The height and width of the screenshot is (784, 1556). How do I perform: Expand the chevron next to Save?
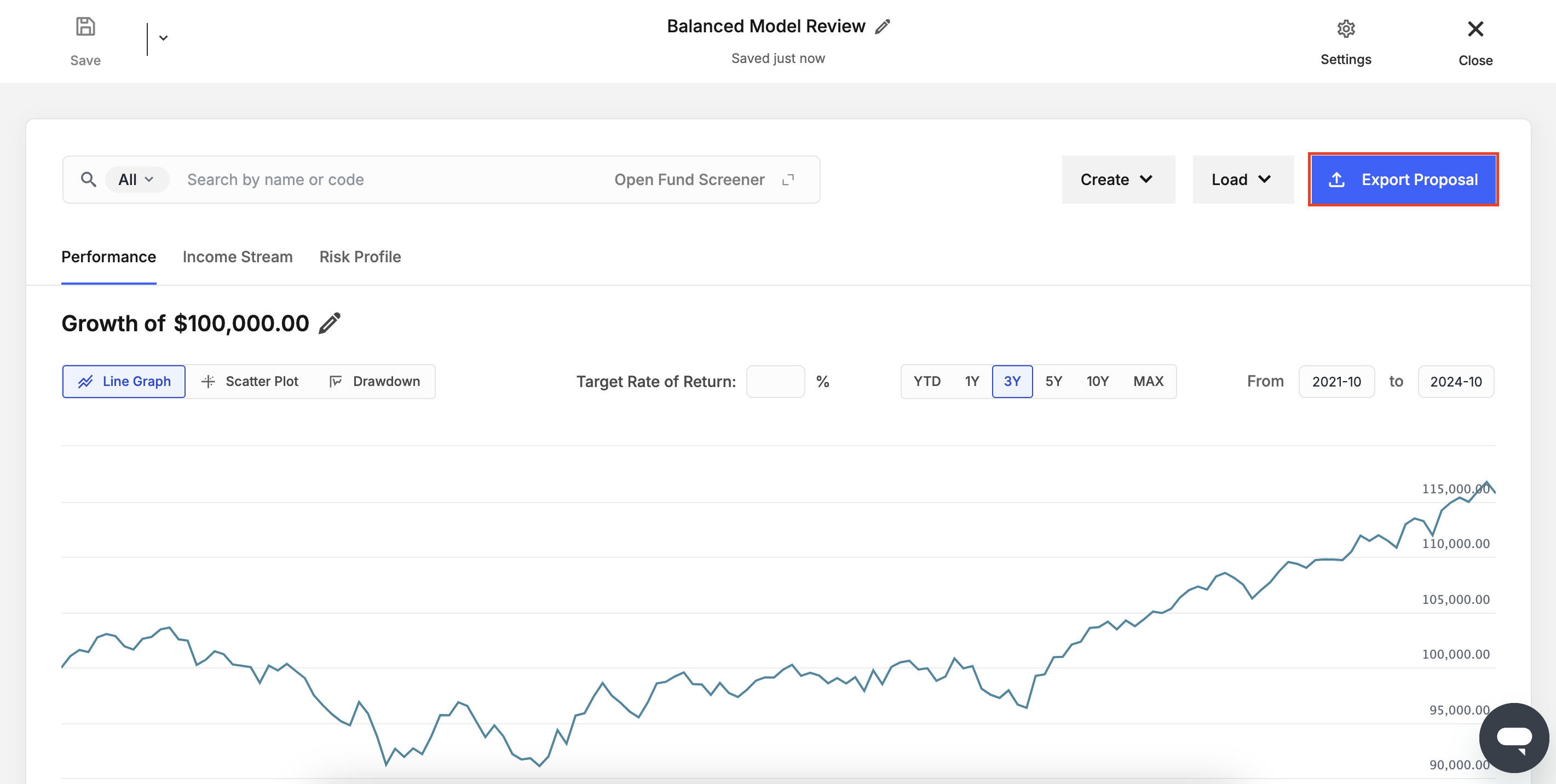point(163,38)
